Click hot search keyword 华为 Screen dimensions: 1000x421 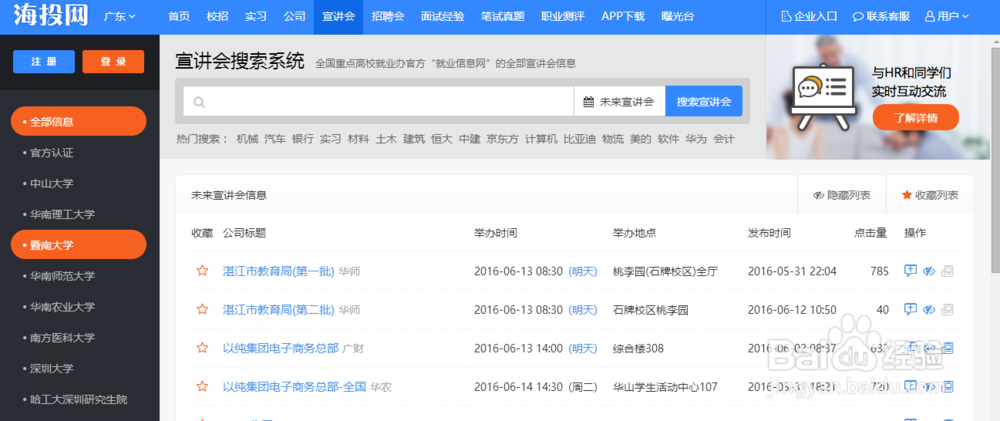(x=696, y=138)
